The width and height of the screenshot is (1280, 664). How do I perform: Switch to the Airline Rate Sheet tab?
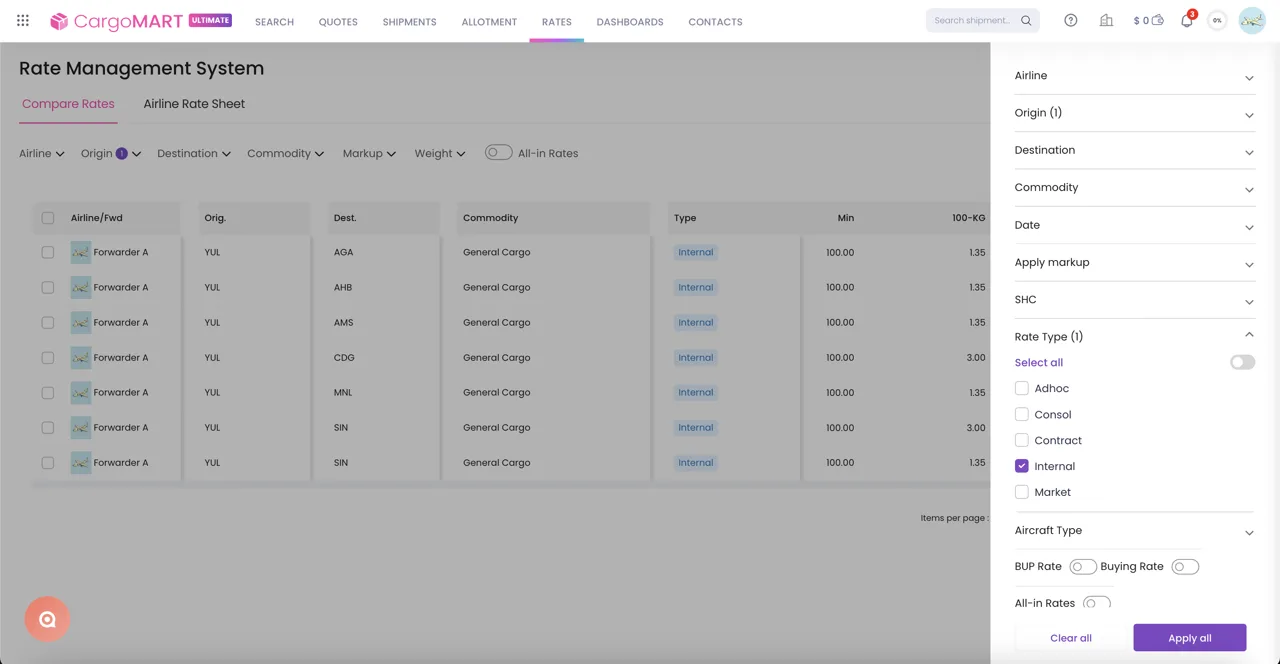pos(194,104)
